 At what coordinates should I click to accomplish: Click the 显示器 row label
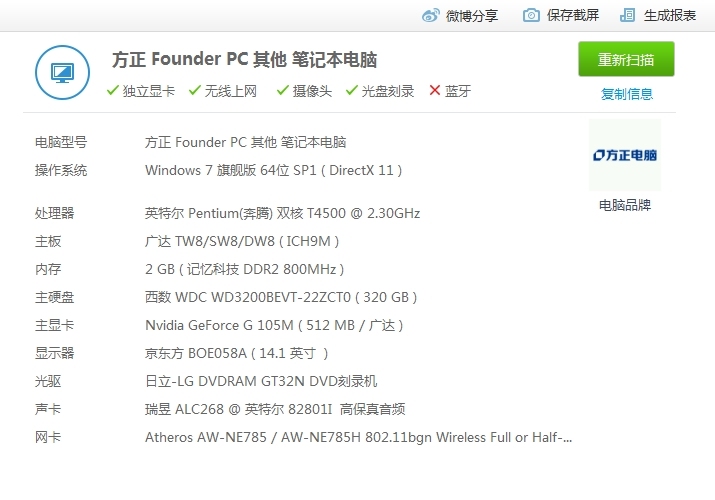[x=54, y=353]
